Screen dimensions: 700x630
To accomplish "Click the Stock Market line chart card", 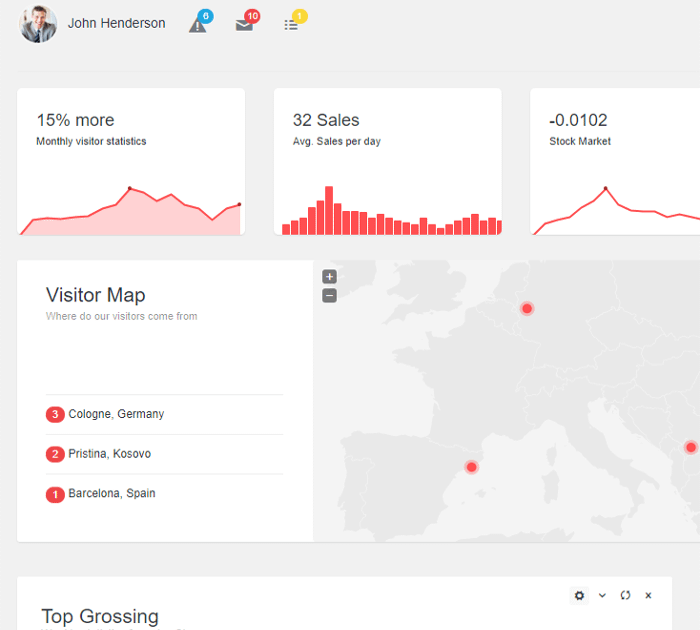I will coord(614,161).
